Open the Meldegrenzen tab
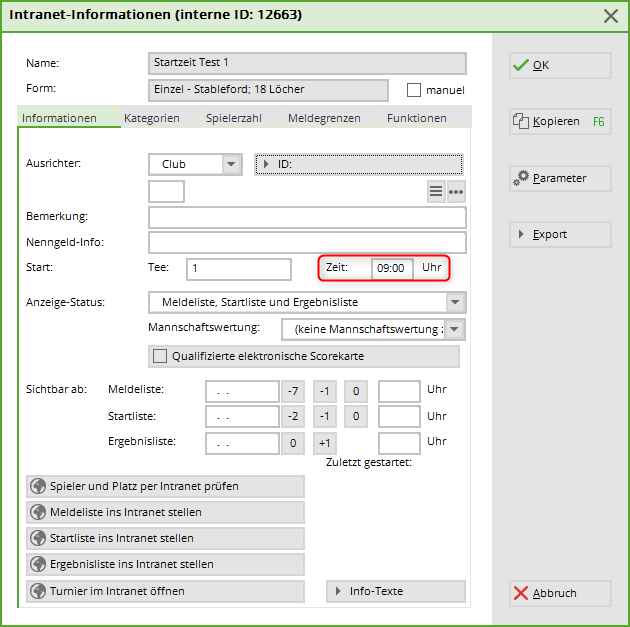The width and height of the screenshot is (630, 627). click(x=324, y=118)
